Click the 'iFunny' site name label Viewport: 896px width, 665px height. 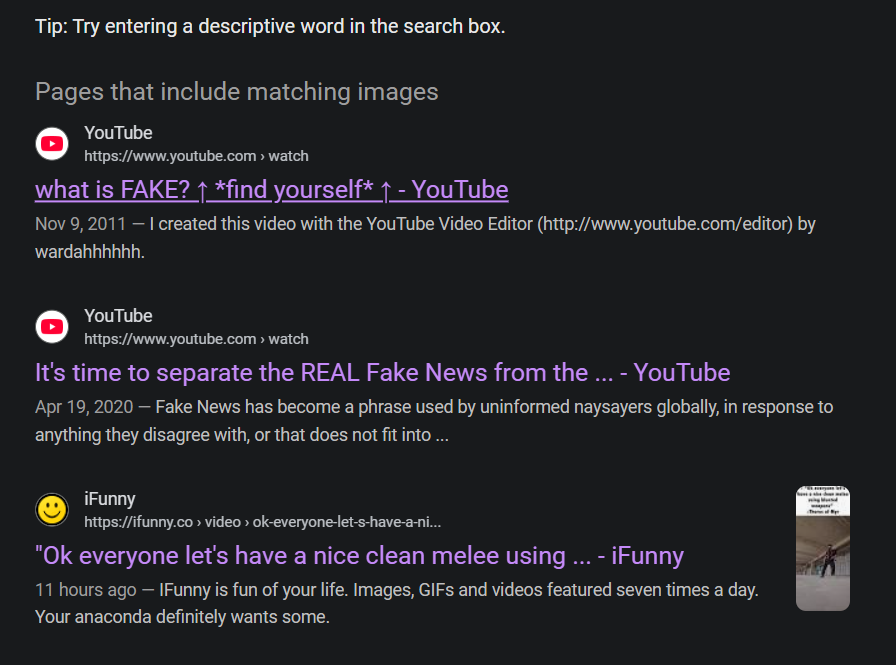click(x=110, y=499)
